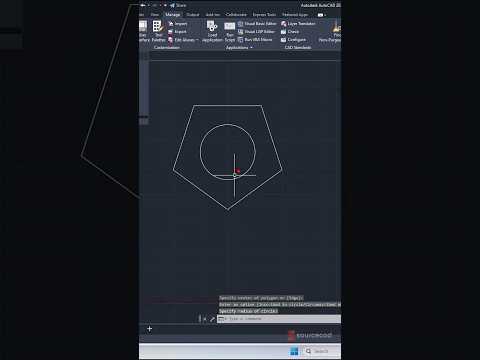Open Configure CAD standards tool
The height and width of the screenshot is (360, 480).
point(293,40)
